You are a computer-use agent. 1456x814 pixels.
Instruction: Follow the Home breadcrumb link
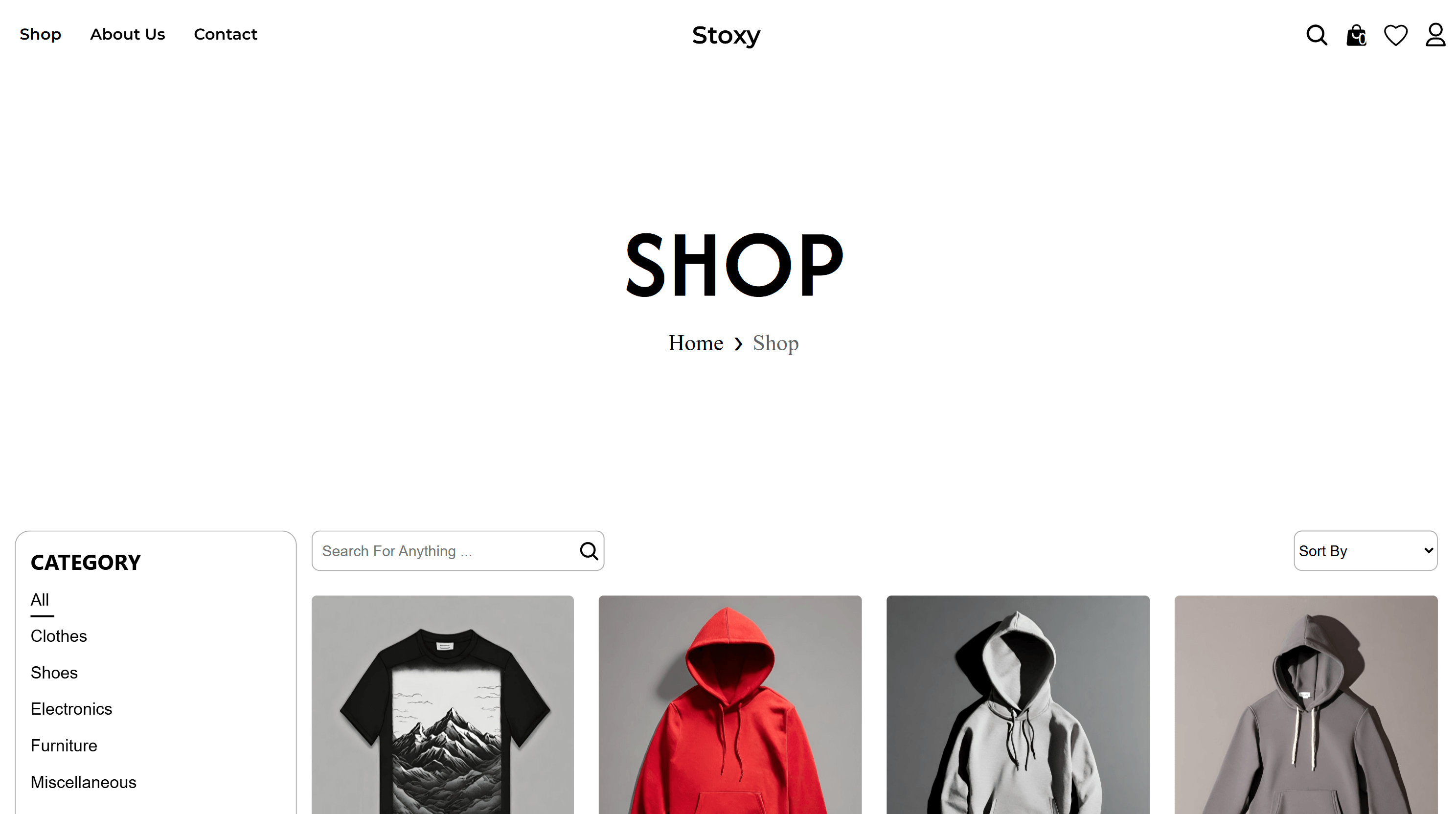point(695,343)
